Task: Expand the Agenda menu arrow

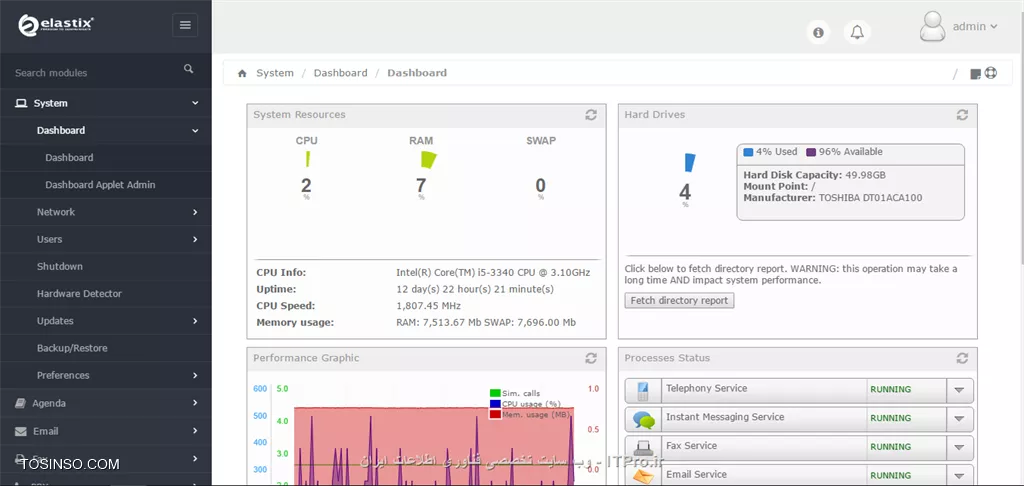Action: 195,403
